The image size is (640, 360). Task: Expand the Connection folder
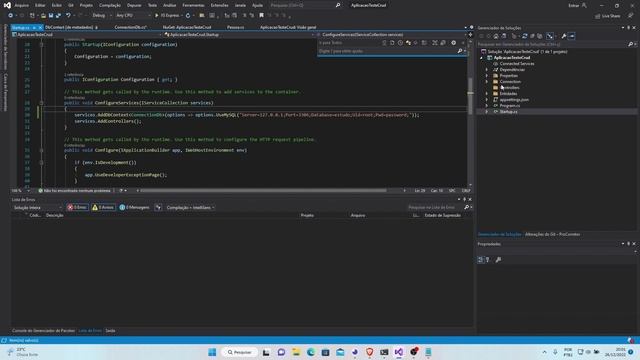pos(487,82)
